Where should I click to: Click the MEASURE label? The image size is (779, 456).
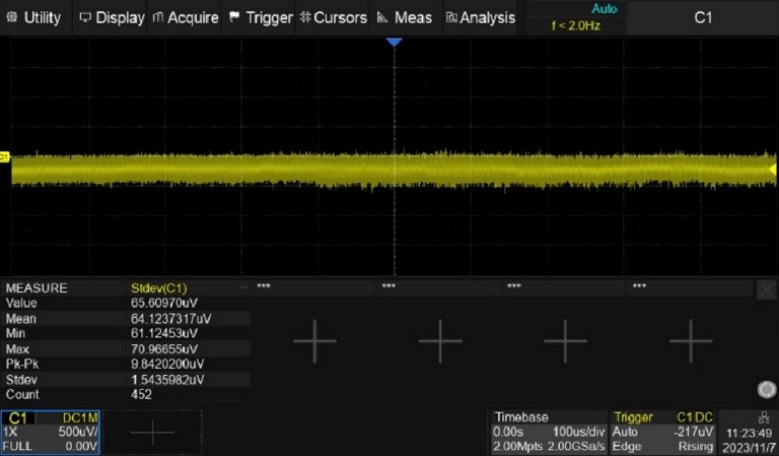pos(36,288)
